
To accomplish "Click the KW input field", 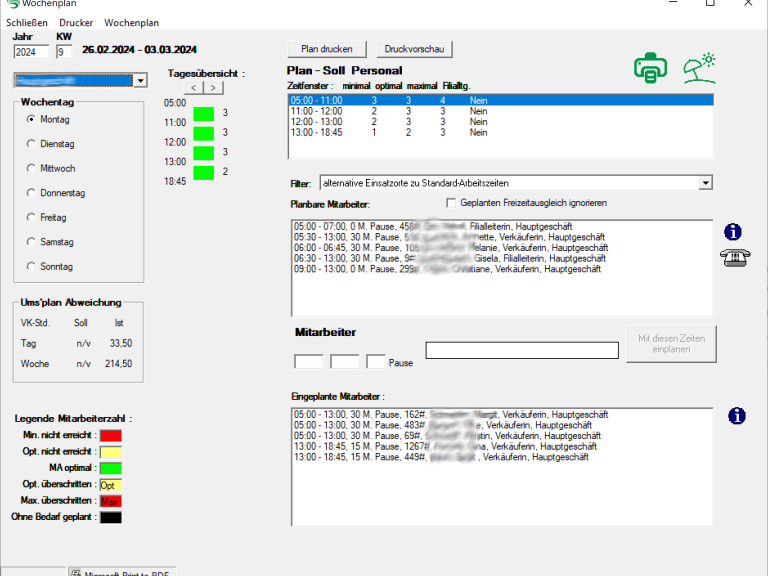I will click(x=64, y=52).
